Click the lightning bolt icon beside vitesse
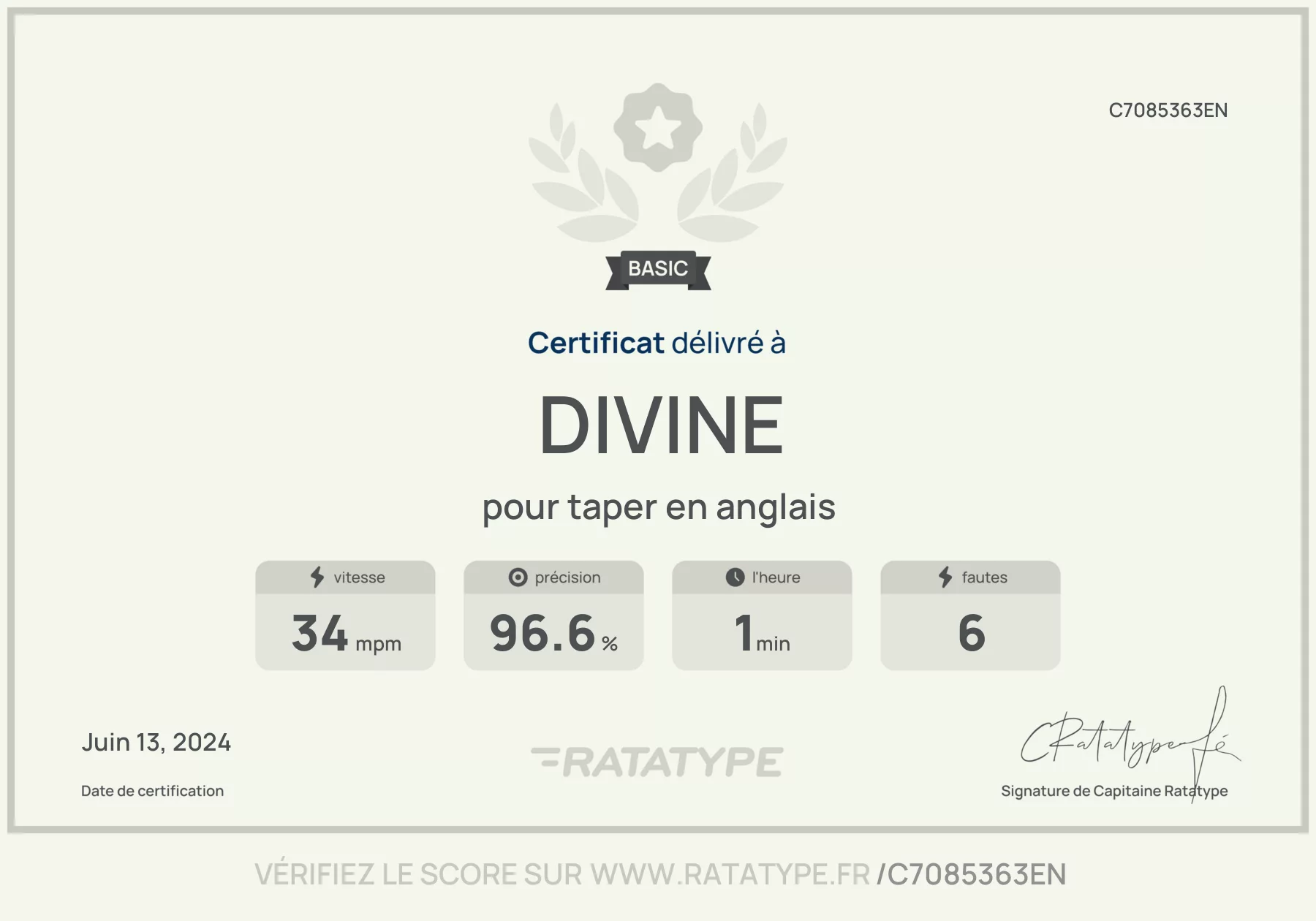The width and height of the screenshot is (1316, 921). click(317, 577)
